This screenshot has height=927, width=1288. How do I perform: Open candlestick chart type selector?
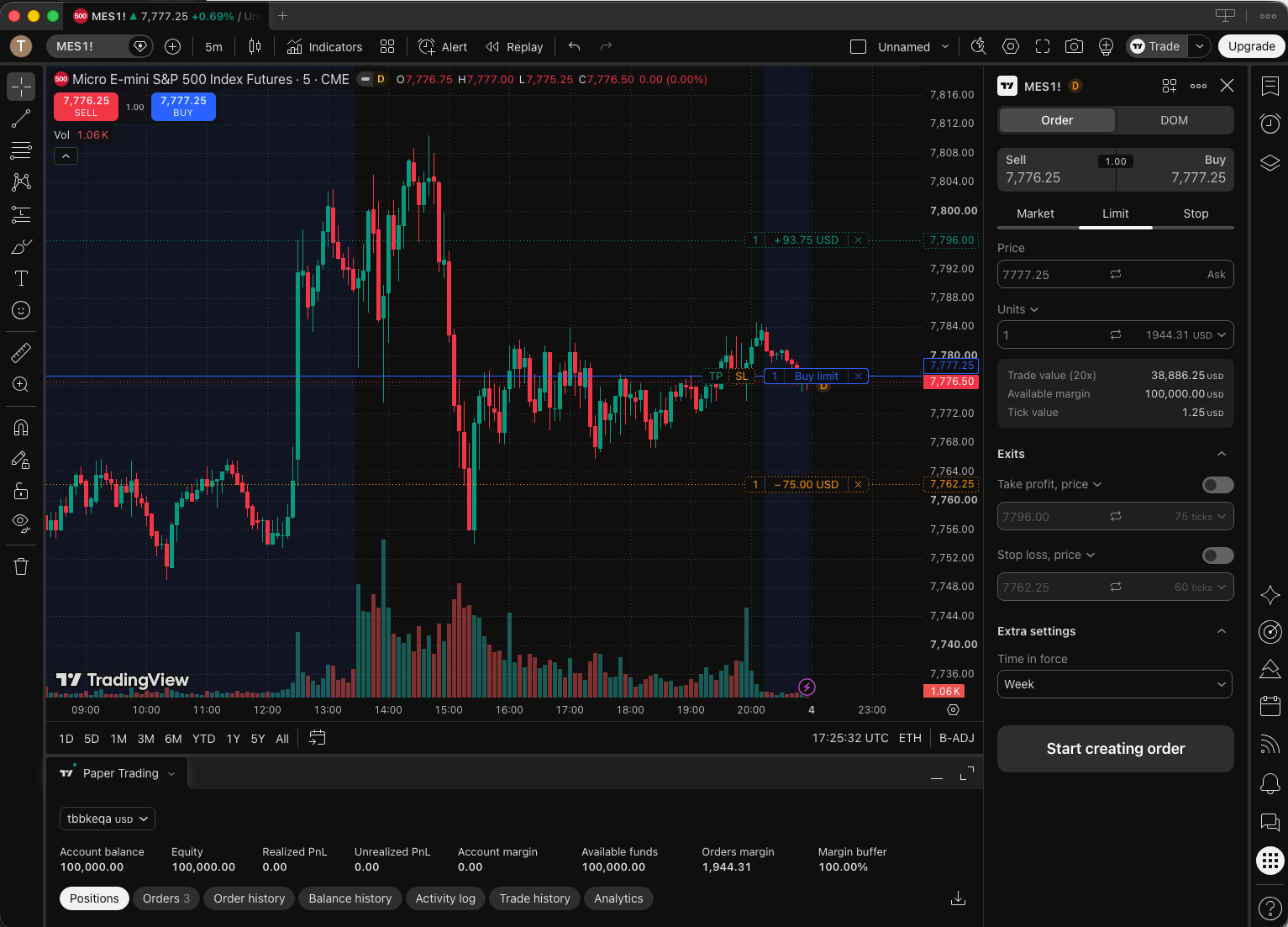255,46
